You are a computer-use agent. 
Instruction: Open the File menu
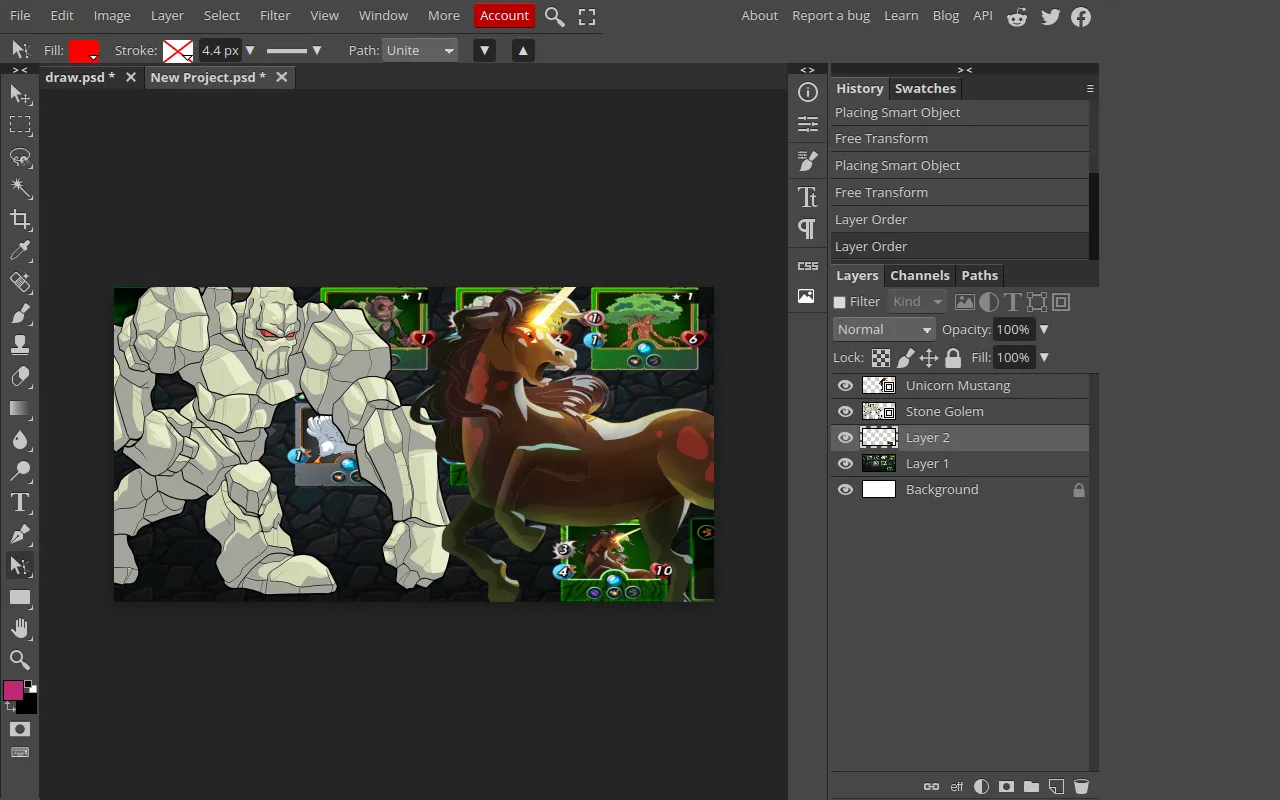20,16
